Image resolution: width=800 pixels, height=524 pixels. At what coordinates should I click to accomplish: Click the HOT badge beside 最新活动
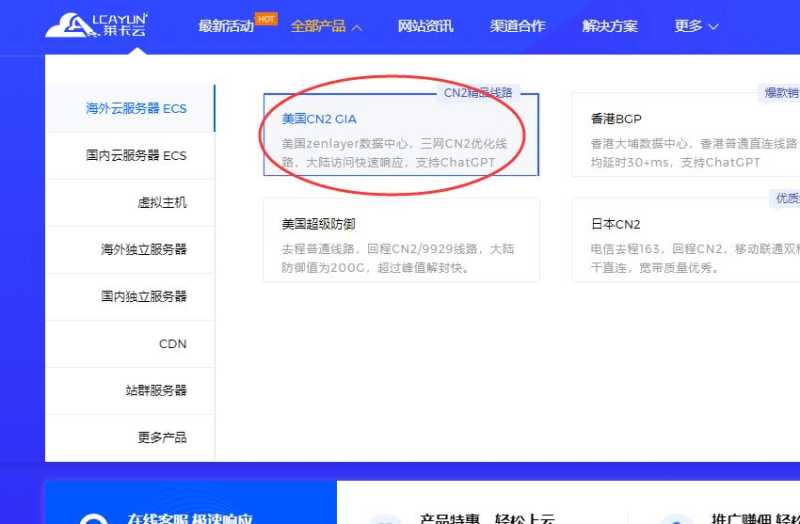pyautogui.click(x=266, y=19)
